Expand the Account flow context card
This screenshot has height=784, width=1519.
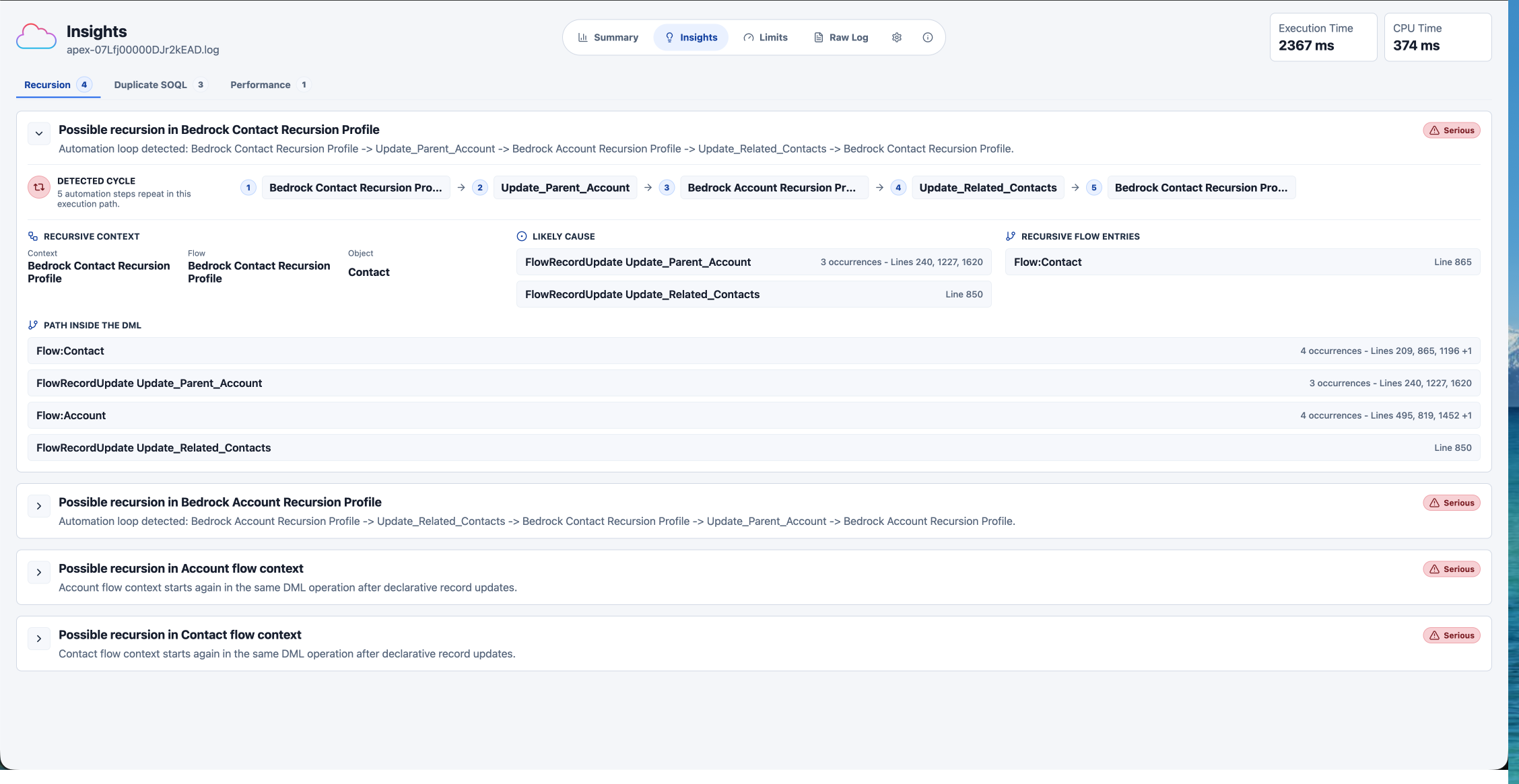(39, 572)
